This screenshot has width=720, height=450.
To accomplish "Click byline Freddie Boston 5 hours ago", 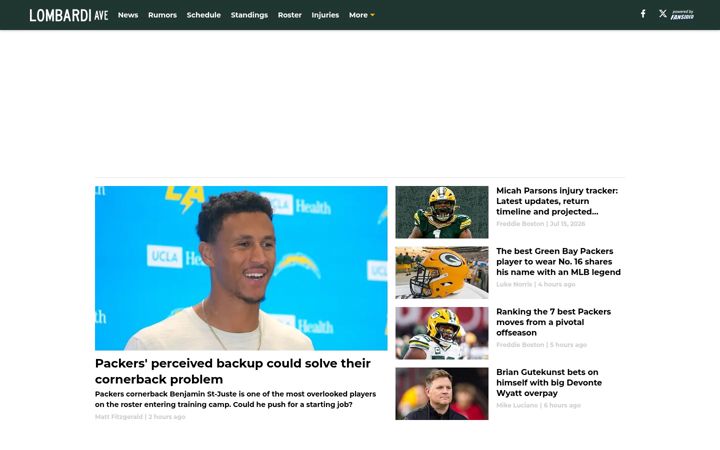I will click(x=541, y=344).
